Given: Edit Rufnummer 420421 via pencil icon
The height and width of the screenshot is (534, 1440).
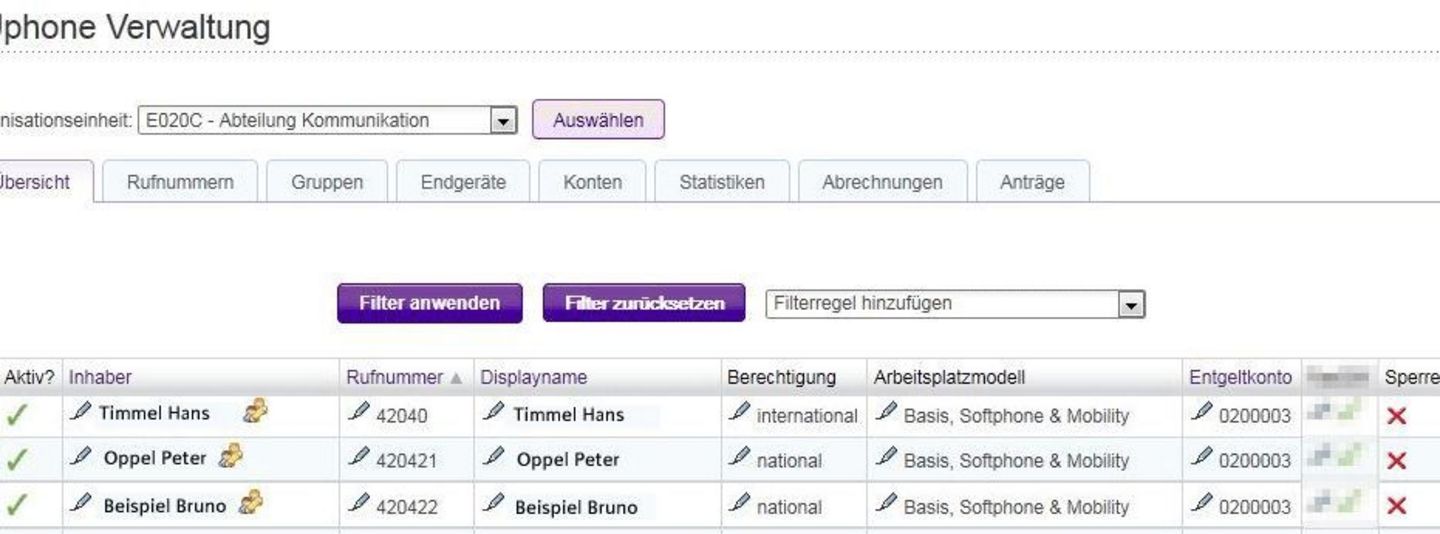Looking at the screenshot, I should click(x=359, y=456).
